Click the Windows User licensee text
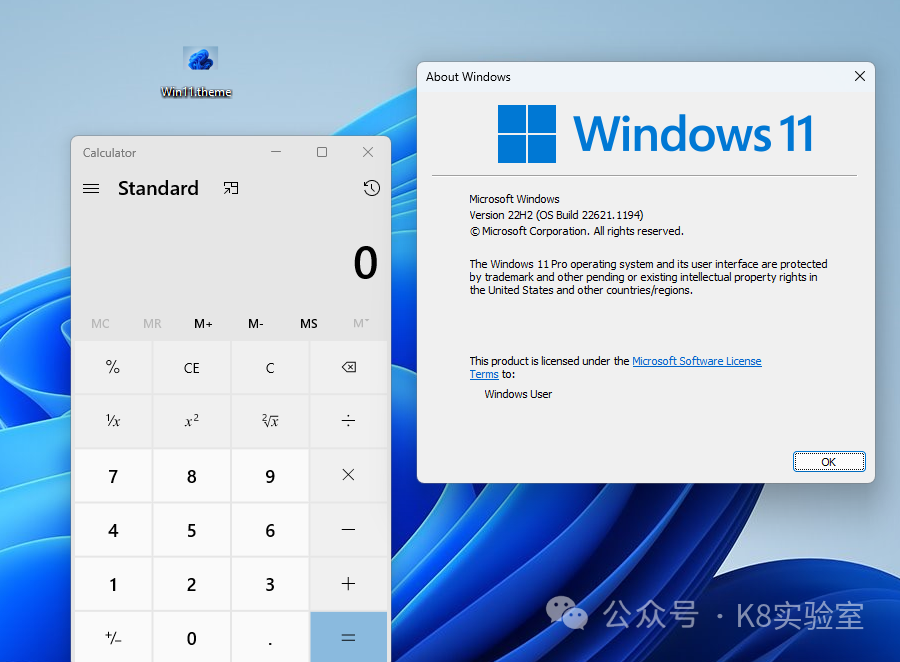This screenshot has width=900, height=662. tap(518, 394)
